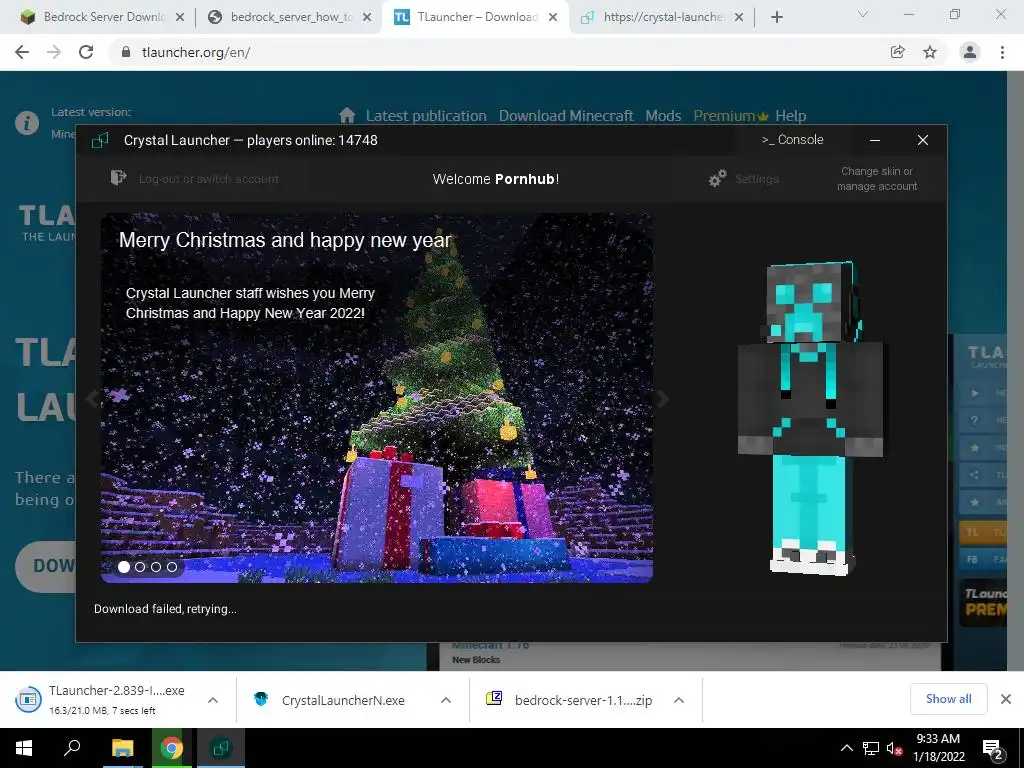1024x768 pixels.
Task: Select fourth slideshow dot indicator
Action: 172,567
